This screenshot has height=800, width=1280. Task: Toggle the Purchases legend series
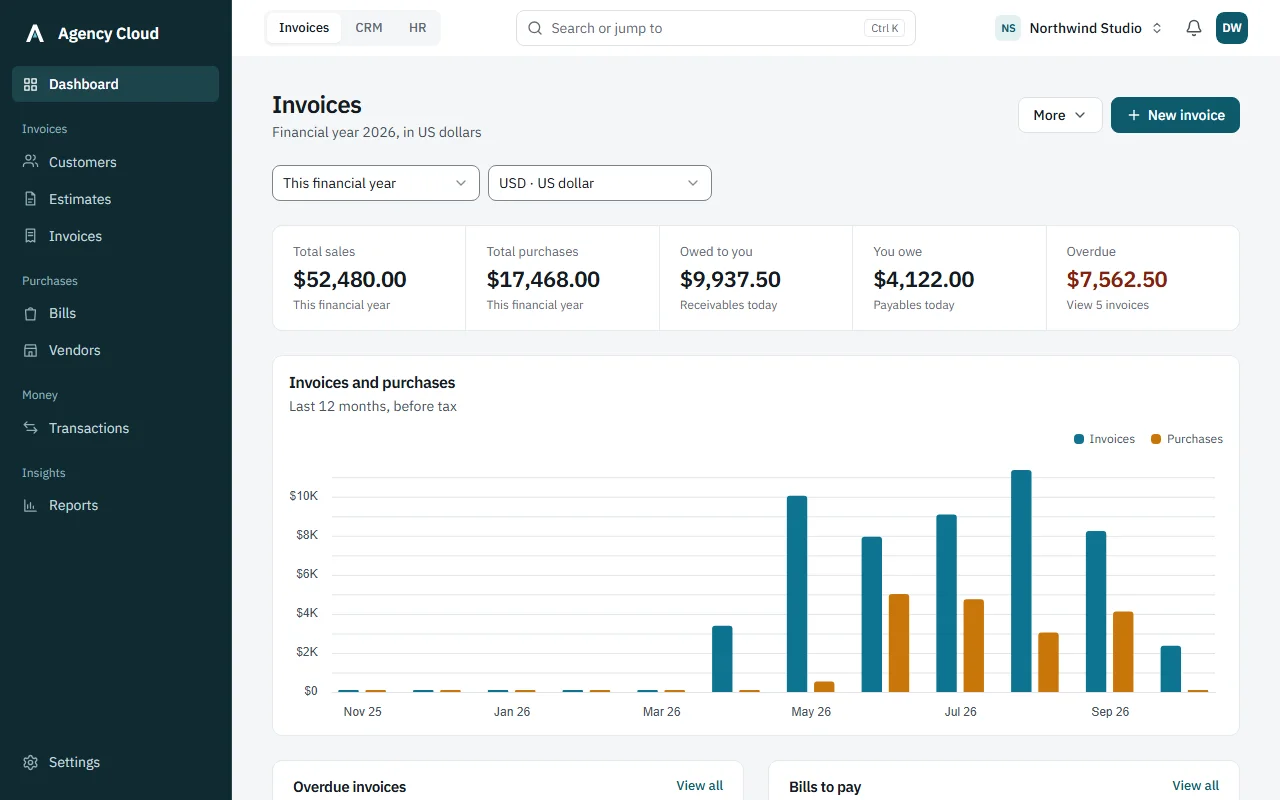[1186, 439]
